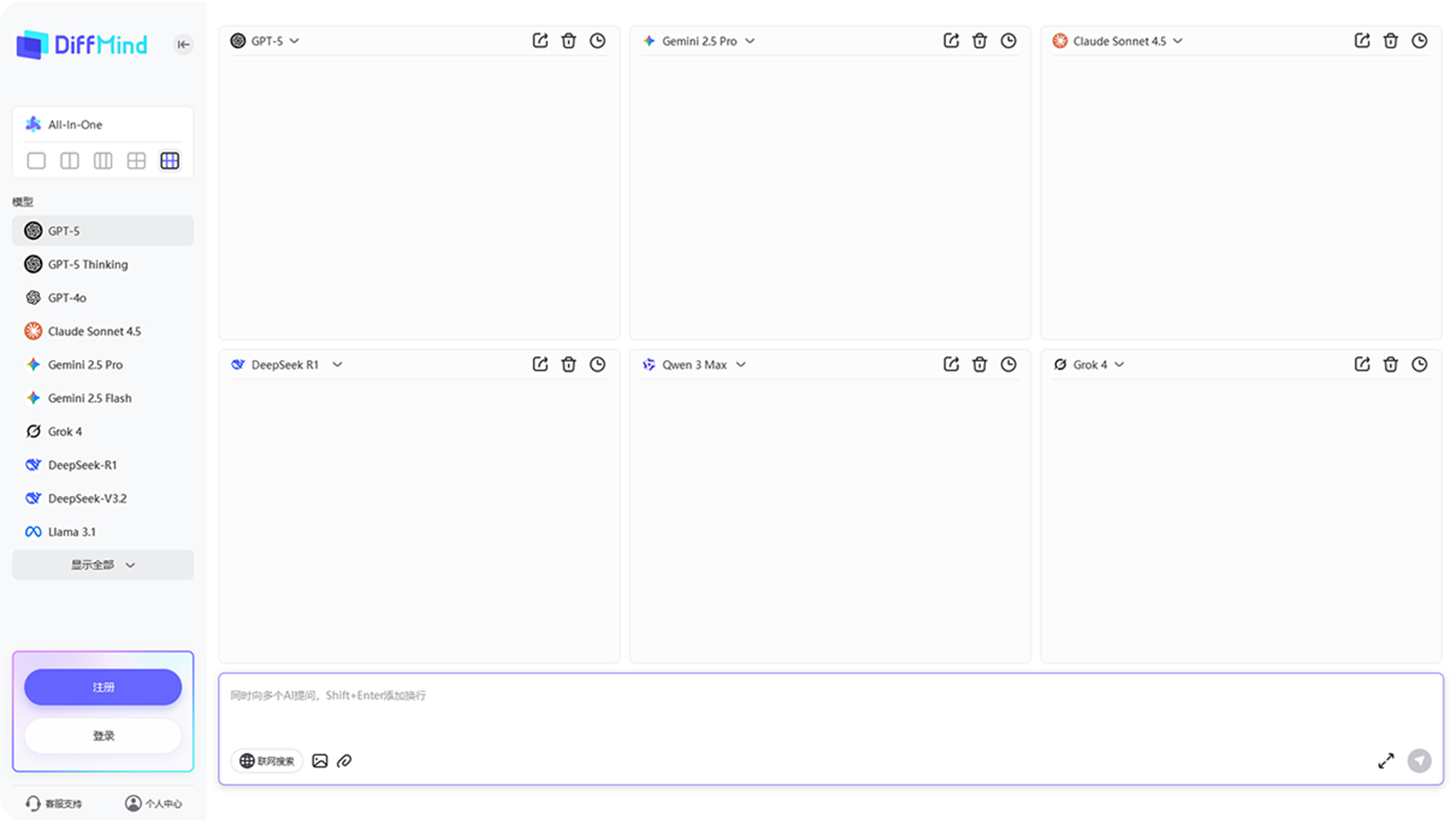Viewport: 1456px width, 820px height.
Task: Select Claude Sonnet 4.5 in the sidebar
Action: 94,331
